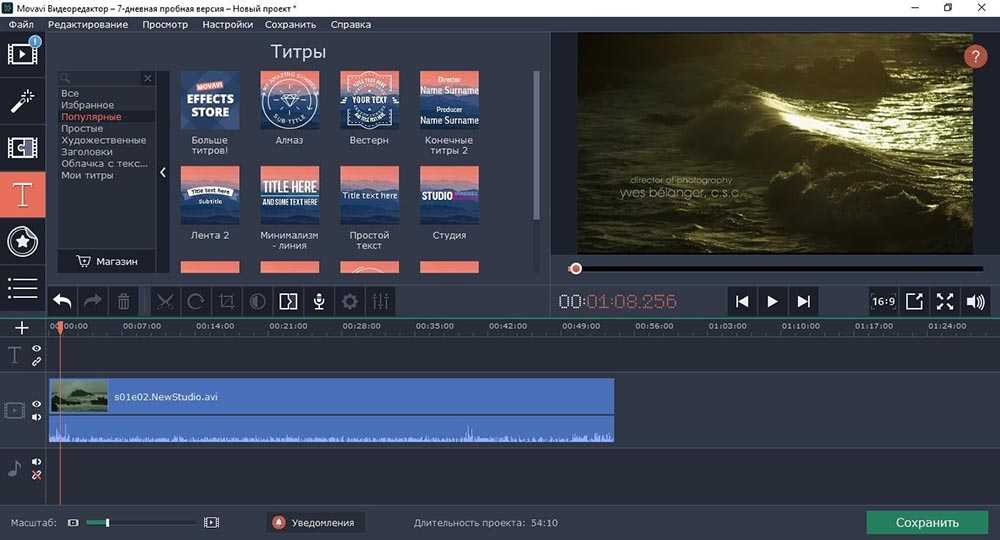Open the Filters magic wand tab
The width and height of the screenshot is (1000, 540).
pyautogui.click(x=23, y=100)
